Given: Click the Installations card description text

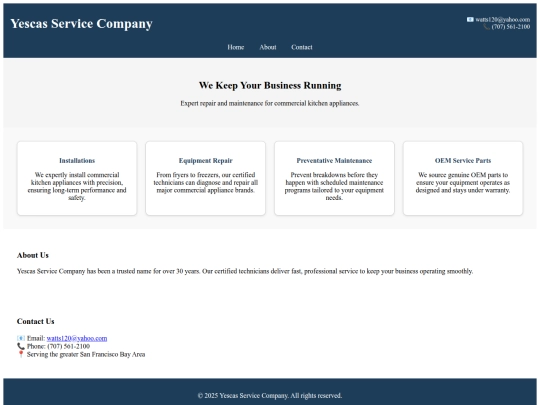Looking at the screenshot, I should [77, 186].
